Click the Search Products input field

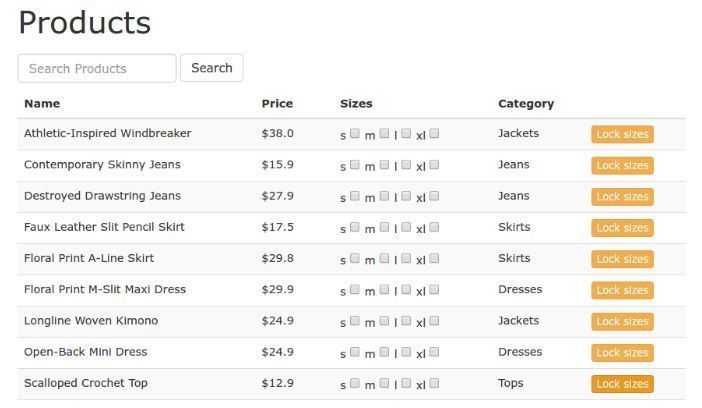click(x=97, y=68)
